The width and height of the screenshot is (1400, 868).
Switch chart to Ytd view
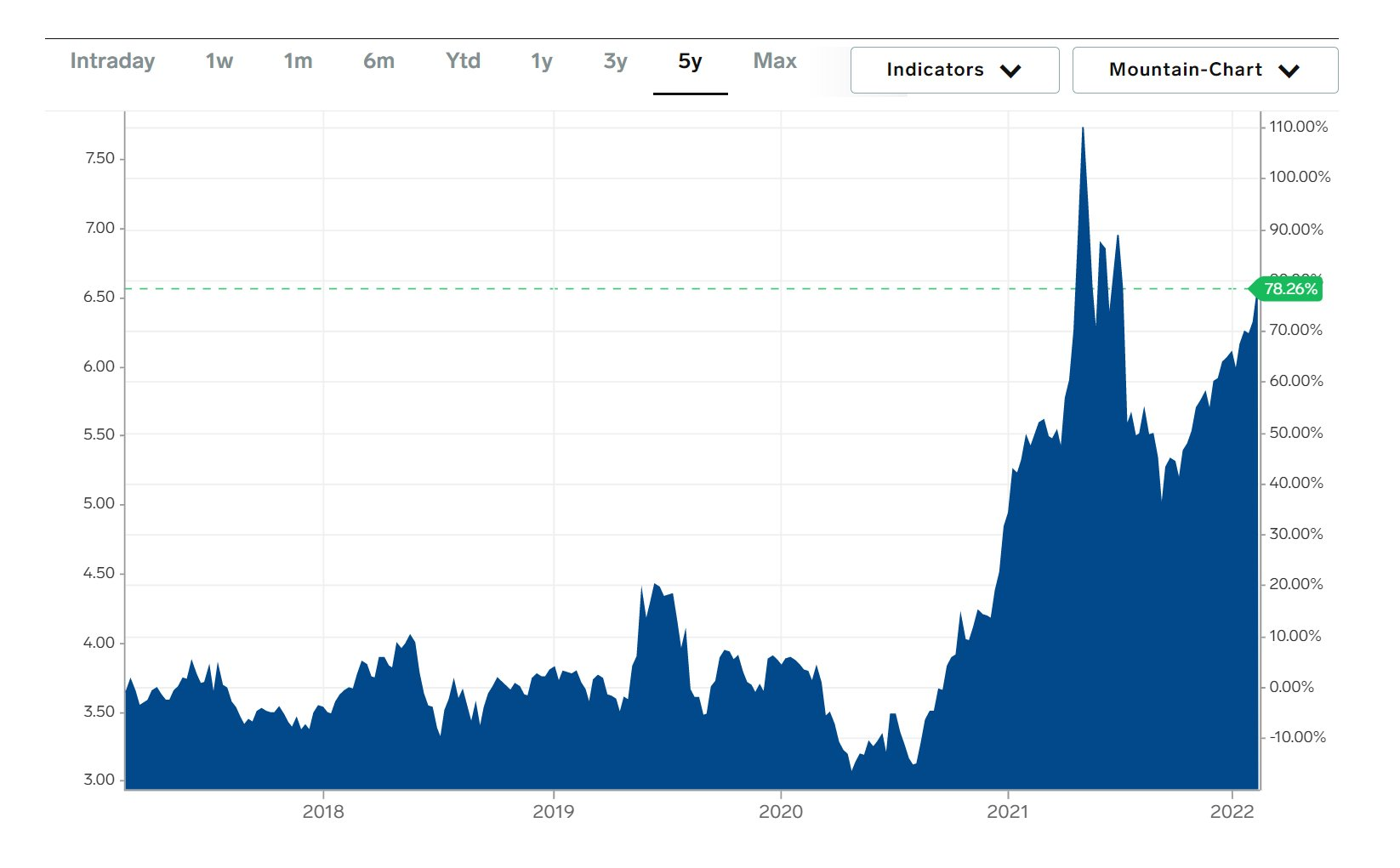(463, 61)
